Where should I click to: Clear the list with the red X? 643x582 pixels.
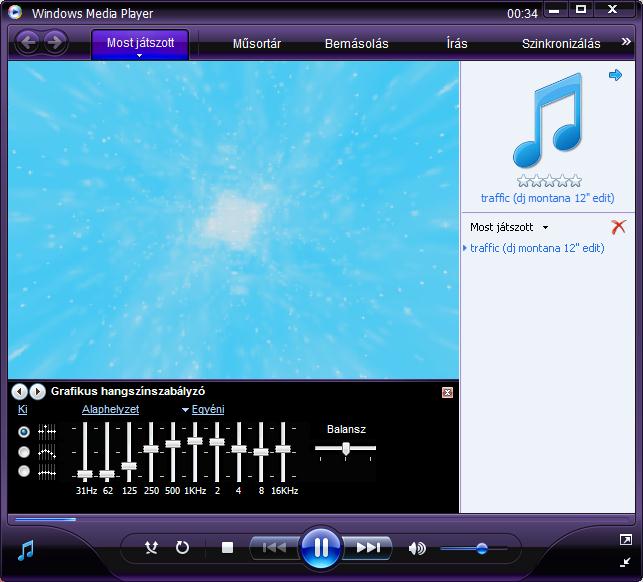pos(618,226)
